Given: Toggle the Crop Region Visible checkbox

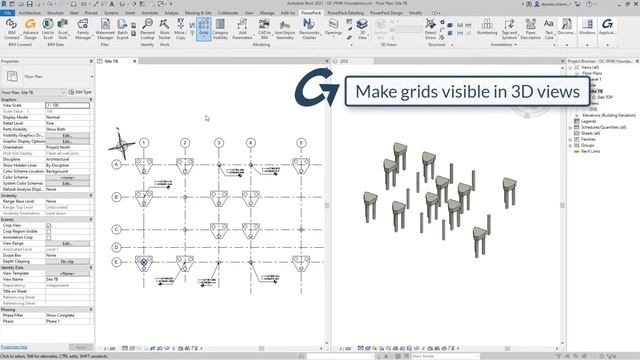Looking at the screenshot, I should pos(49,231).
